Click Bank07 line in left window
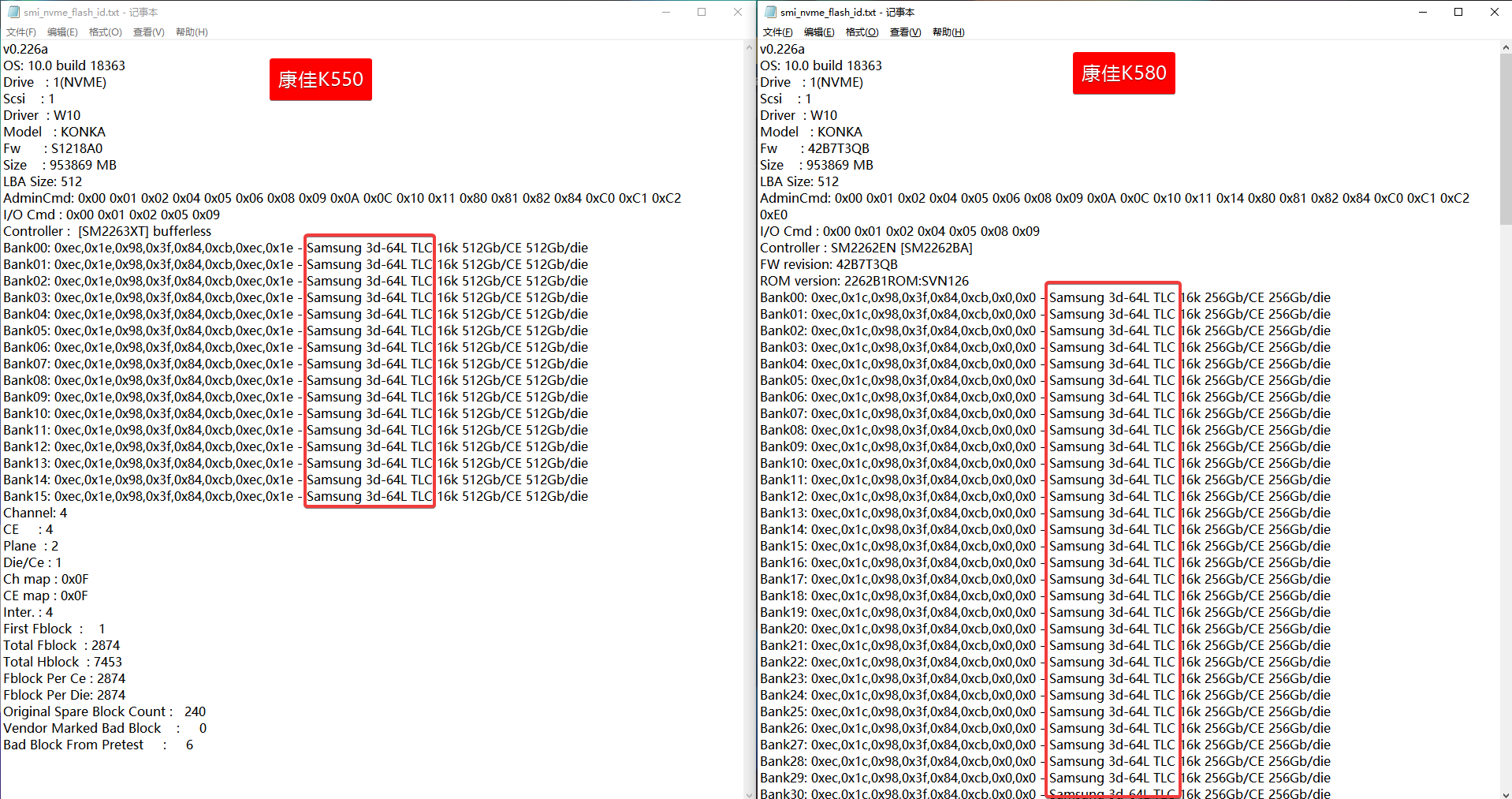Viewport: 1512px width, 799px height. click(x=296, y=364)
